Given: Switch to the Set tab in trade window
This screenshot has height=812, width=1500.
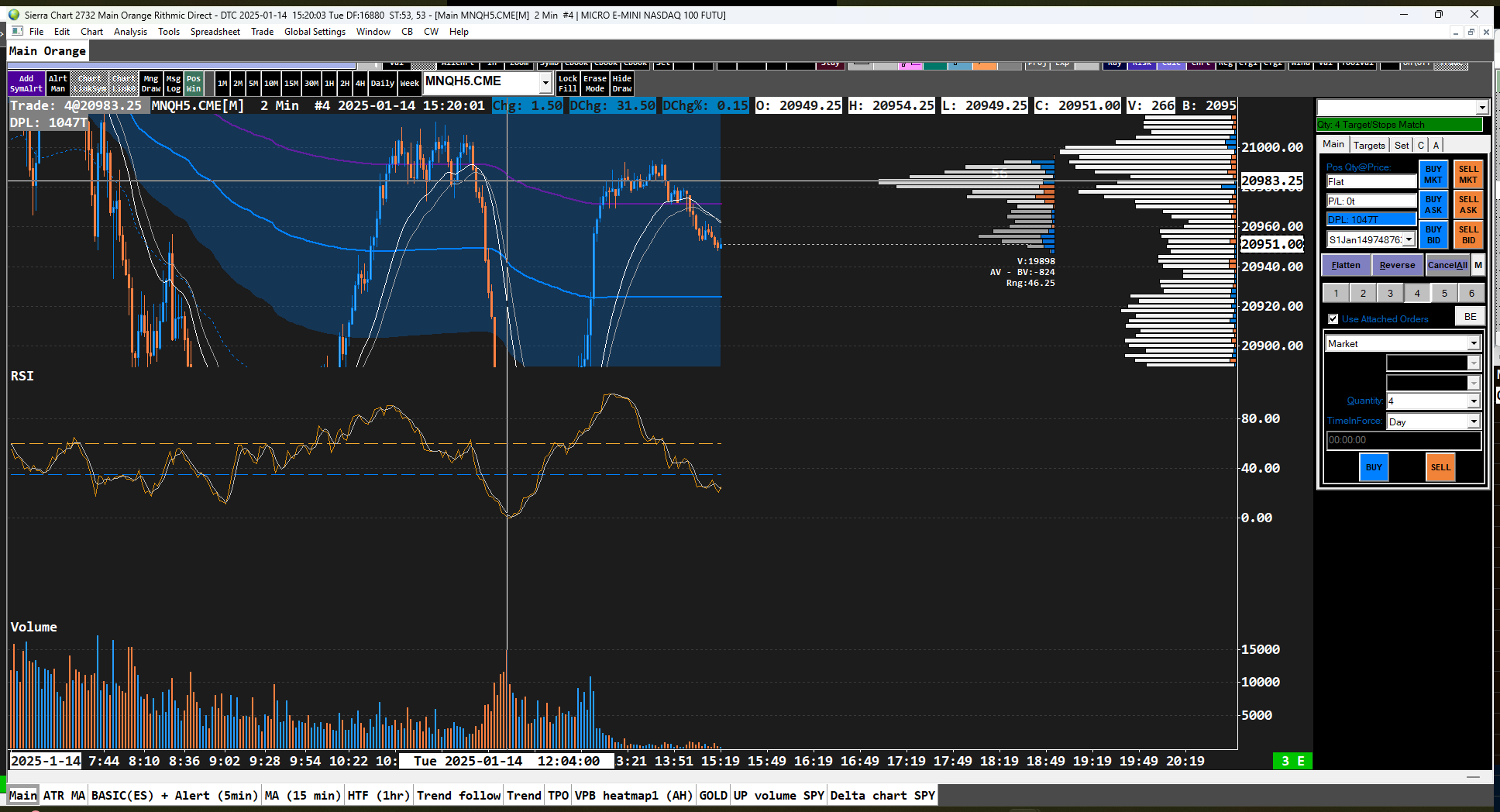Looking at the screenshot, I should (1402, 145).
